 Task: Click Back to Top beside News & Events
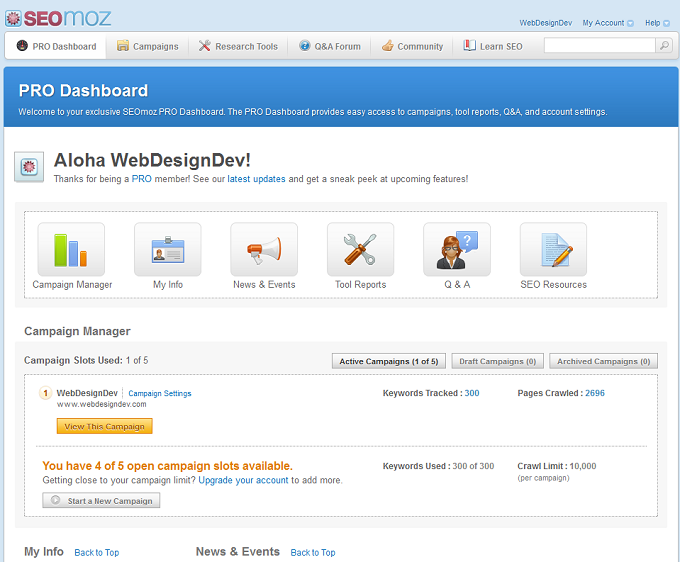click(x=313, y=552)
